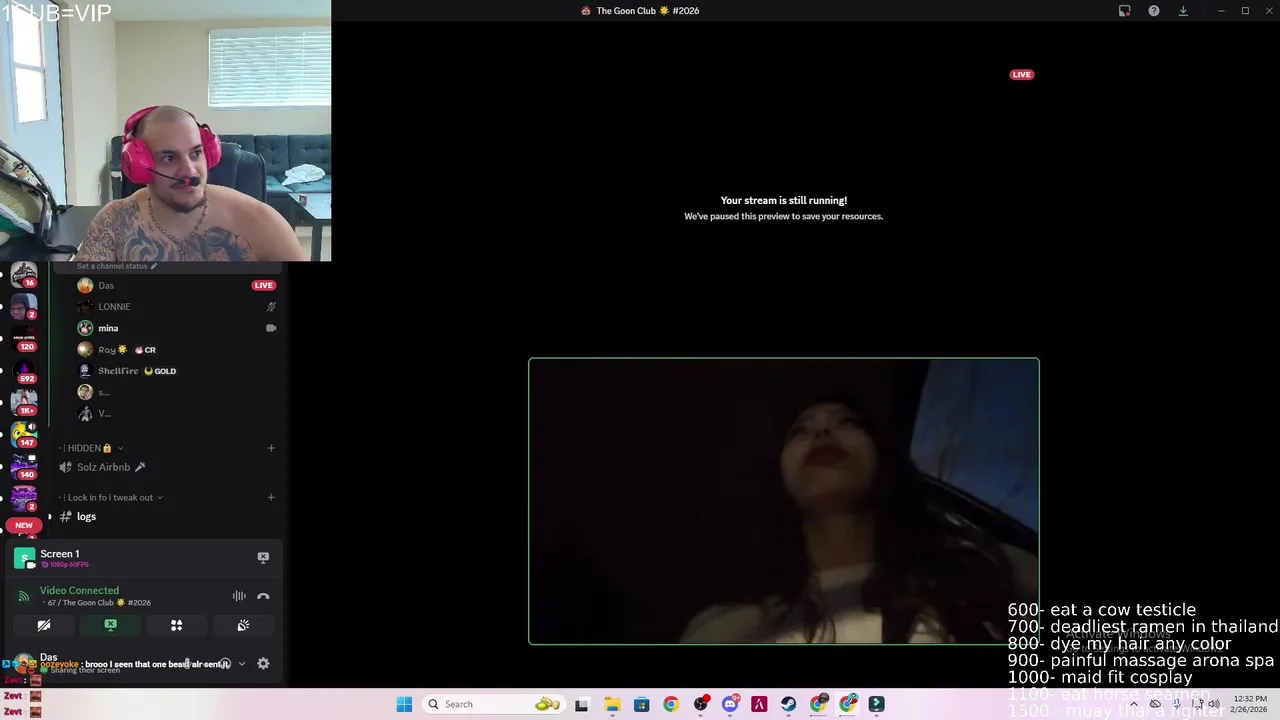Viewport: 1280px width, 720px height.
Task: Open the 67 / The Goon Club voice channel link
Action: pyautogui.click(x=99, y=603)
